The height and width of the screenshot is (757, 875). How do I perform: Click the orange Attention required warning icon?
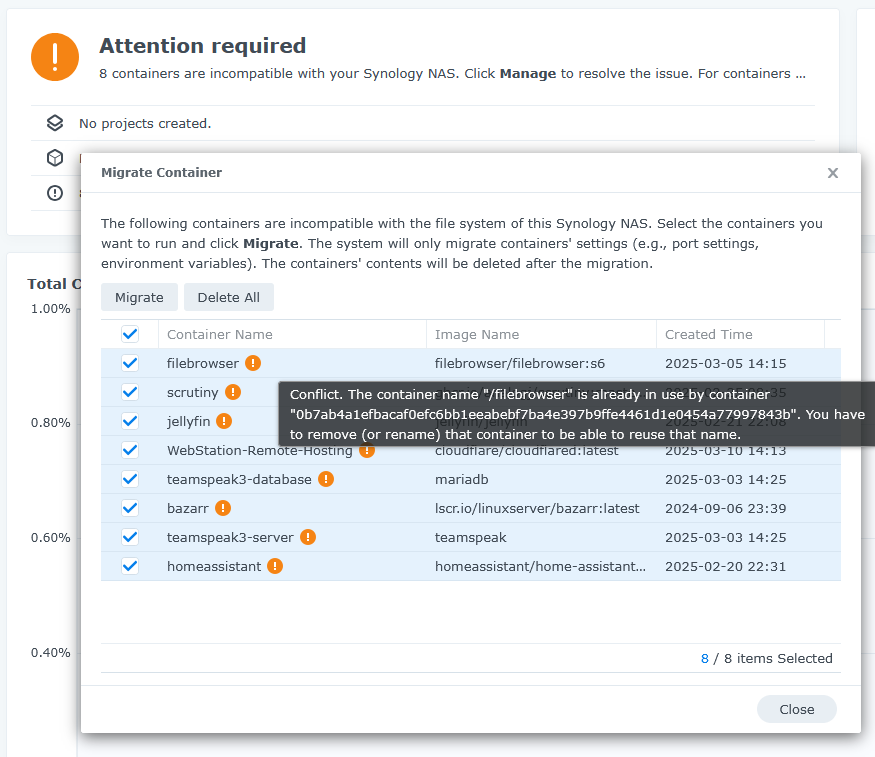coord(55,57)
